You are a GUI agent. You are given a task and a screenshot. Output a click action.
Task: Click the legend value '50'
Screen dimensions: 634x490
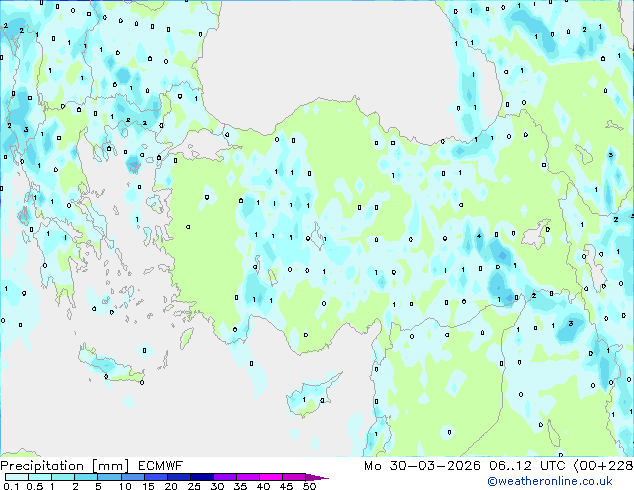tap(309, 486)
